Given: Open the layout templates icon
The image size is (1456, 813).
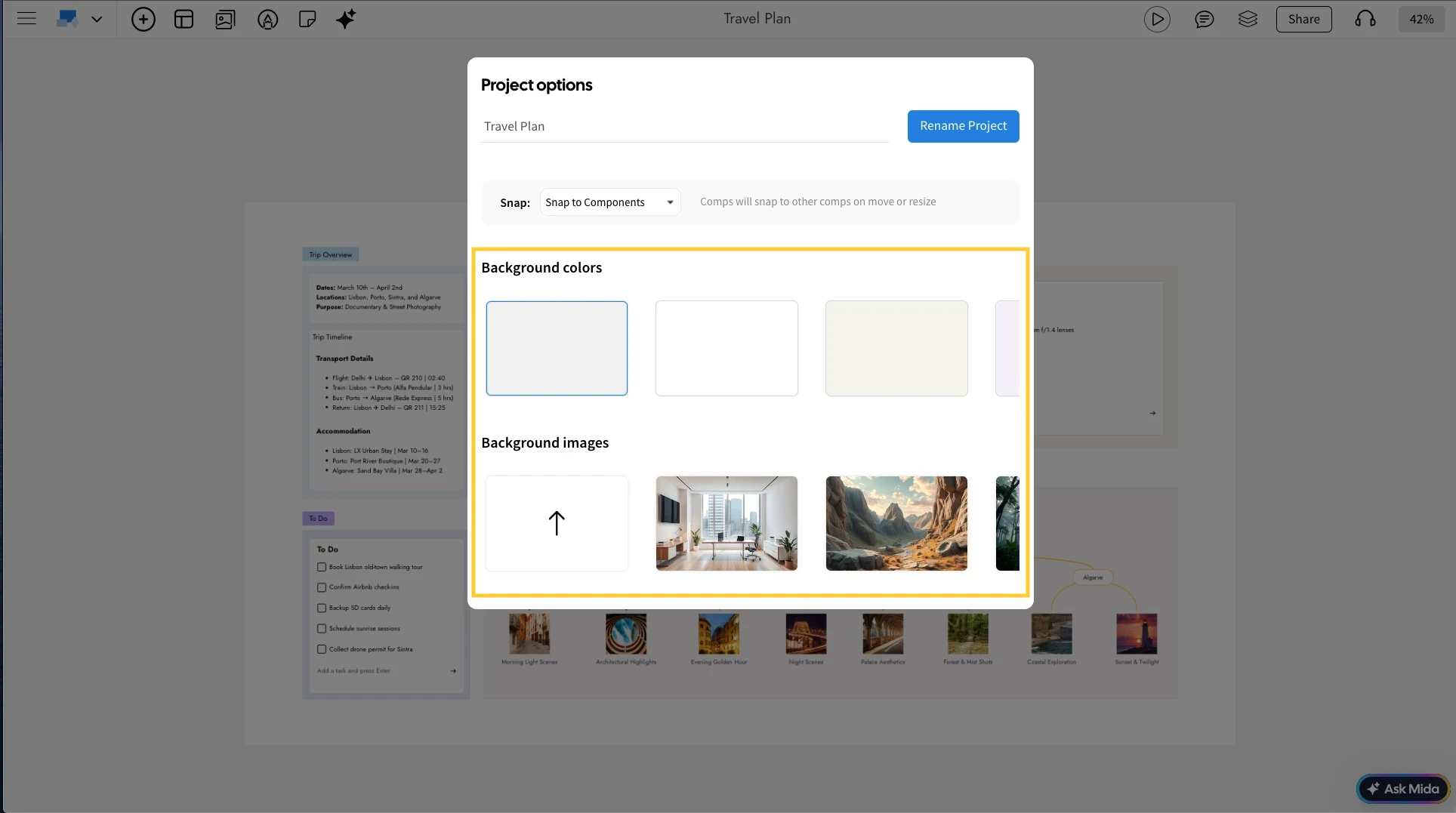Looking at the screenshot, I should tap(184, 19).
